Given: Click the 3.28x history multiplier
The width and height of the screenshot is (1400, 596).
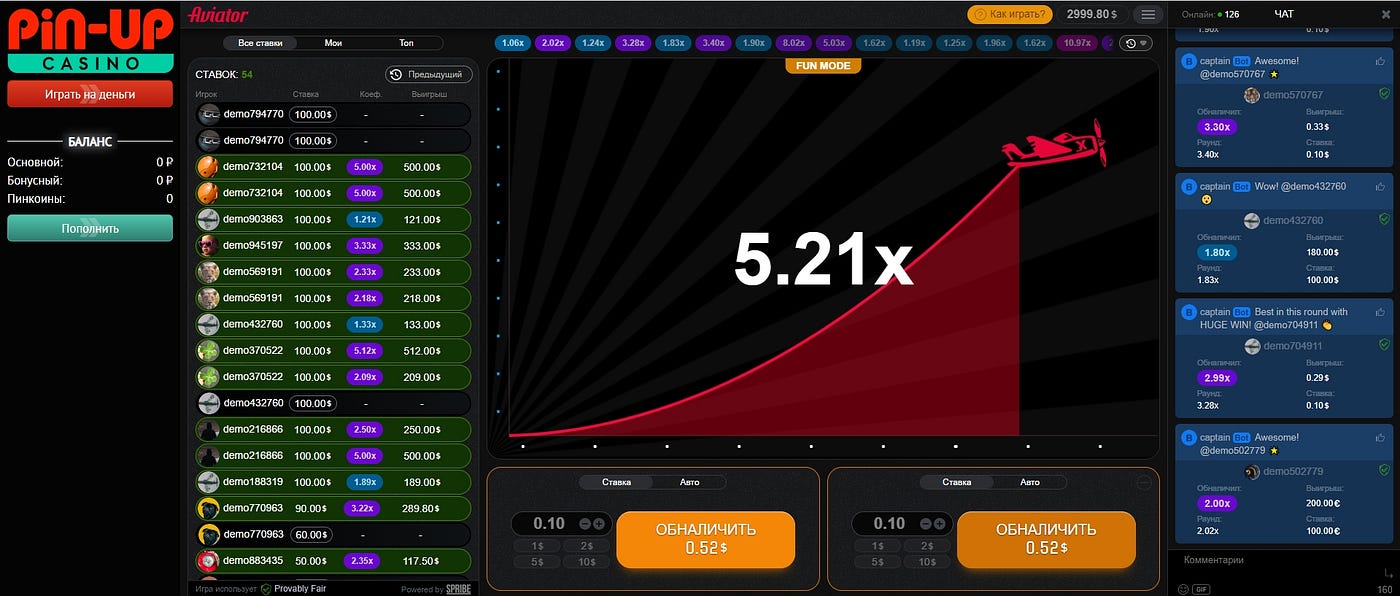Looking at the screenshot, I should point(632,43).
